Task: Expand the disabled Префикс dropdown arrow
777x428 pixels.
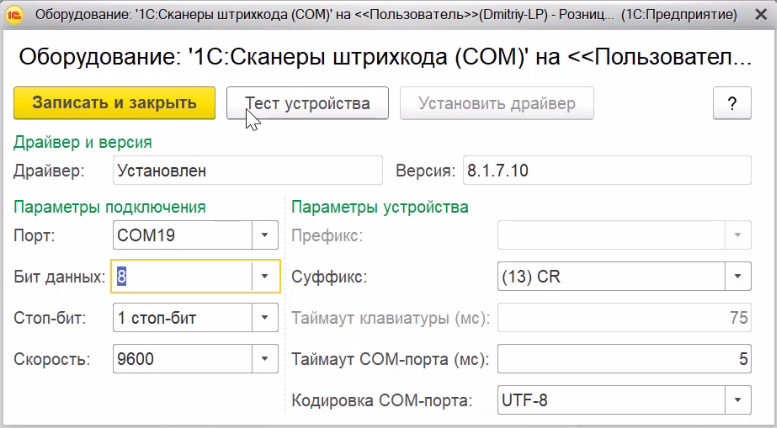Action: (737, 235)
